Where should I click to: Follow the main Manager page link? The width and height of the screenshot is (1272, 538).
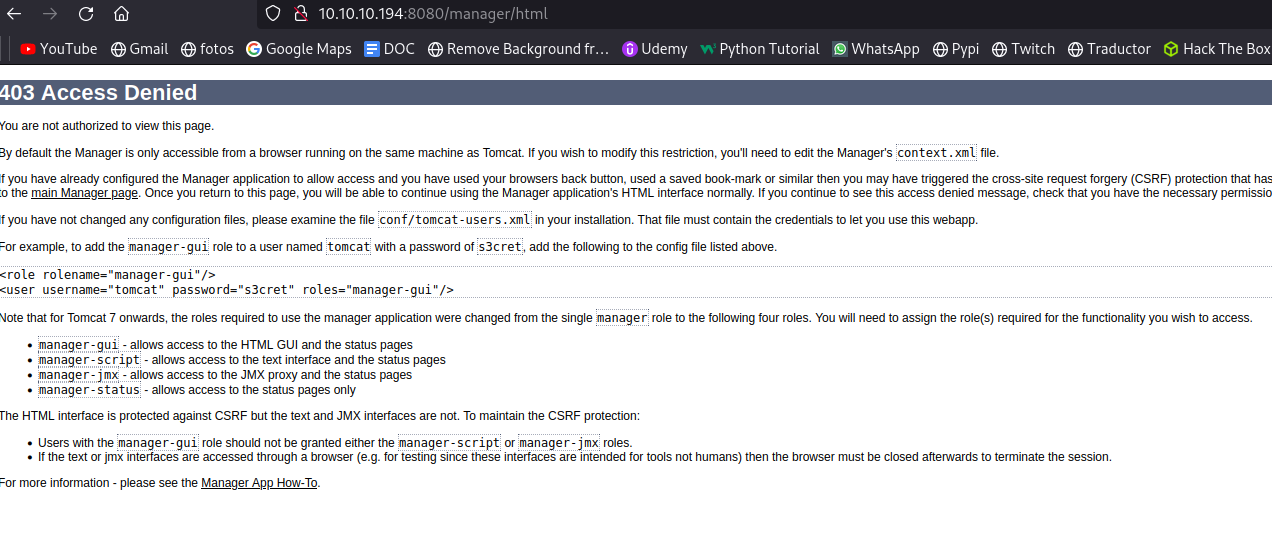coord(84,193)
